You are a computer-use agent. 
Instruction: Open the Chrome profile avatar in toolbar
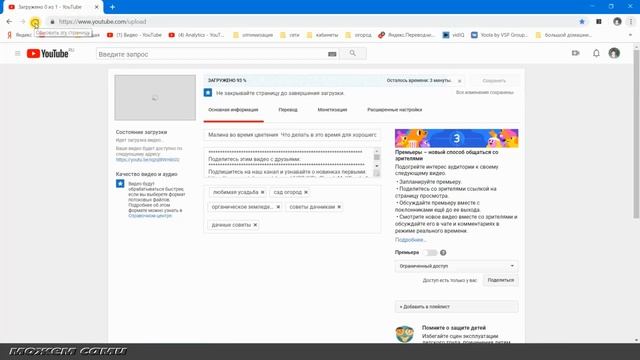617,22
